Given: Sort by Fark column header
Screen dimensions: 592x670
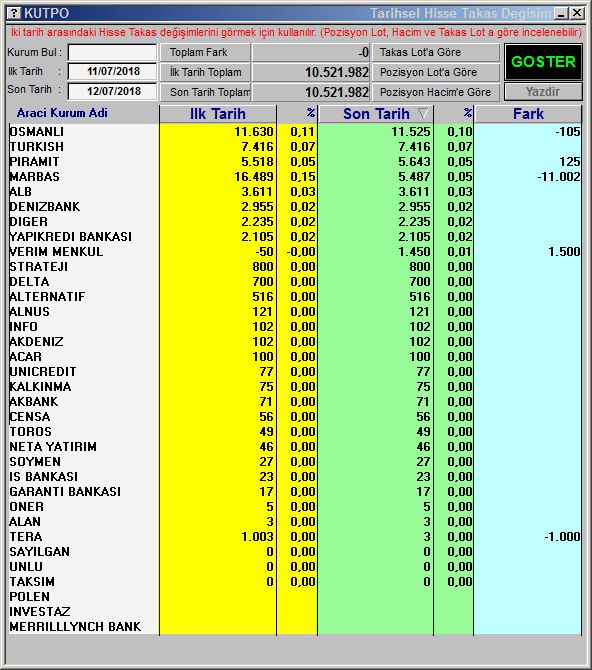Looking at the screenshot, I should (x=528, y=114).
